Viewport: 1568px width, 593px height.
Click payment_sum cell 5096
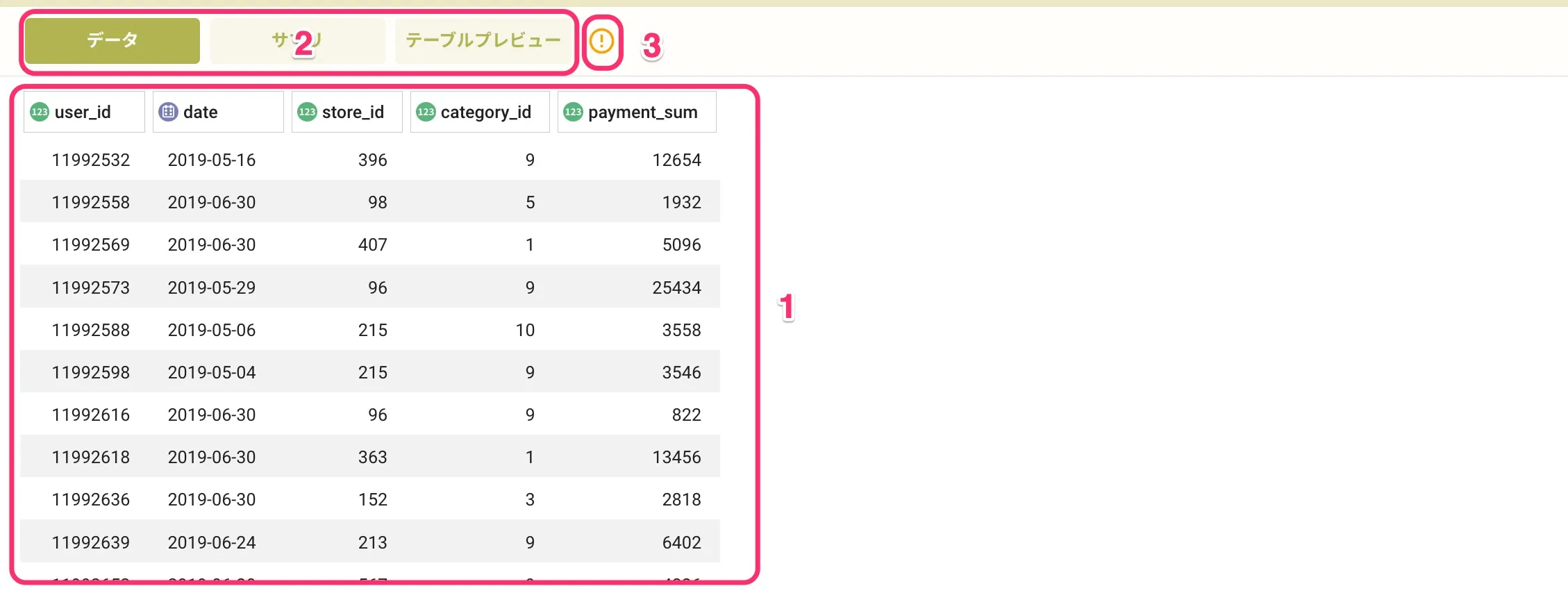click(x=682, y=245)
